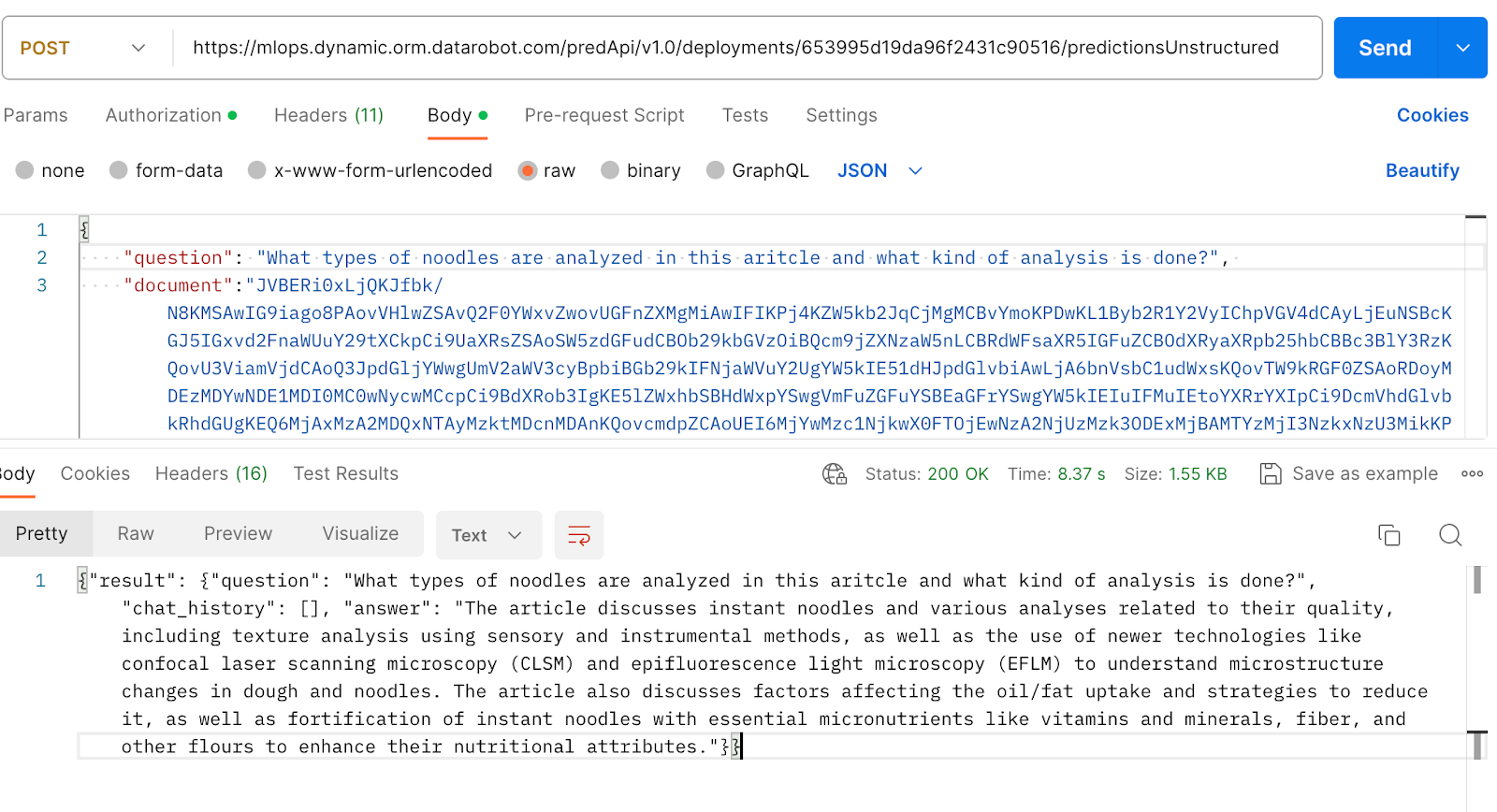1497x812 pixels.
Task: Choose the form-data body option
Action: coord(118,170)
